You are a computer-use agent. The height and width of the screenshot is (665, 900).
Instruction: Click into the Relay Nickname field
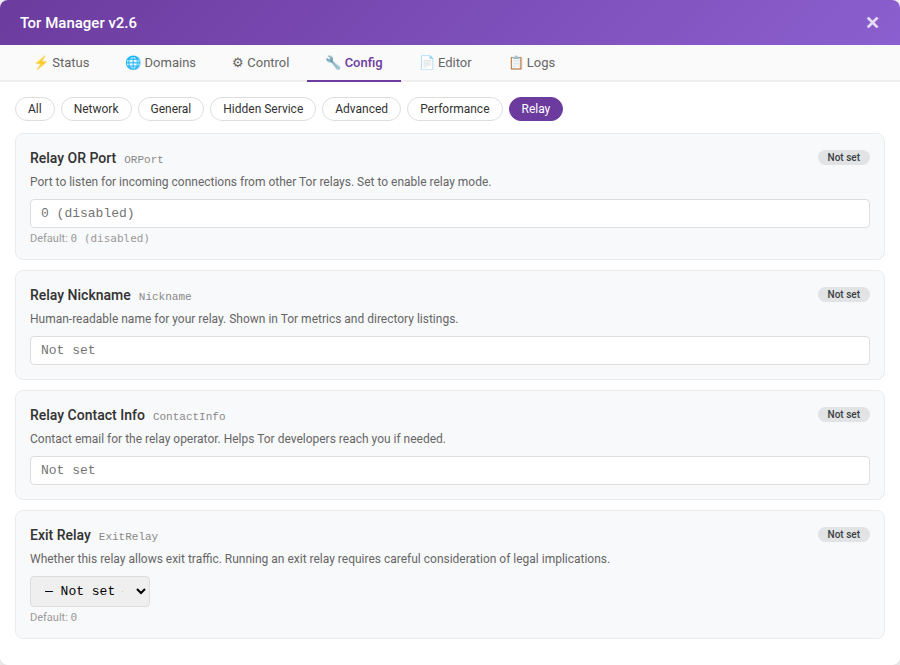click(x=450, y=351)
